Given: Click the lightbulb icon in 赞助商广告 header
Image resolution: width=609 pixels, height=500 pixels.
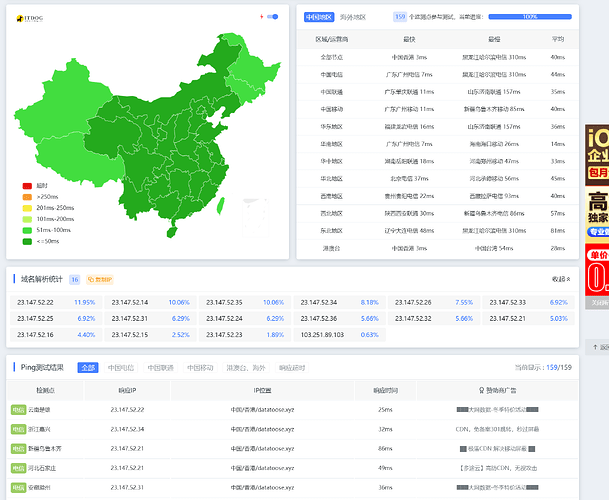Looking at the screenshot, I should click(x=481, y=390).
